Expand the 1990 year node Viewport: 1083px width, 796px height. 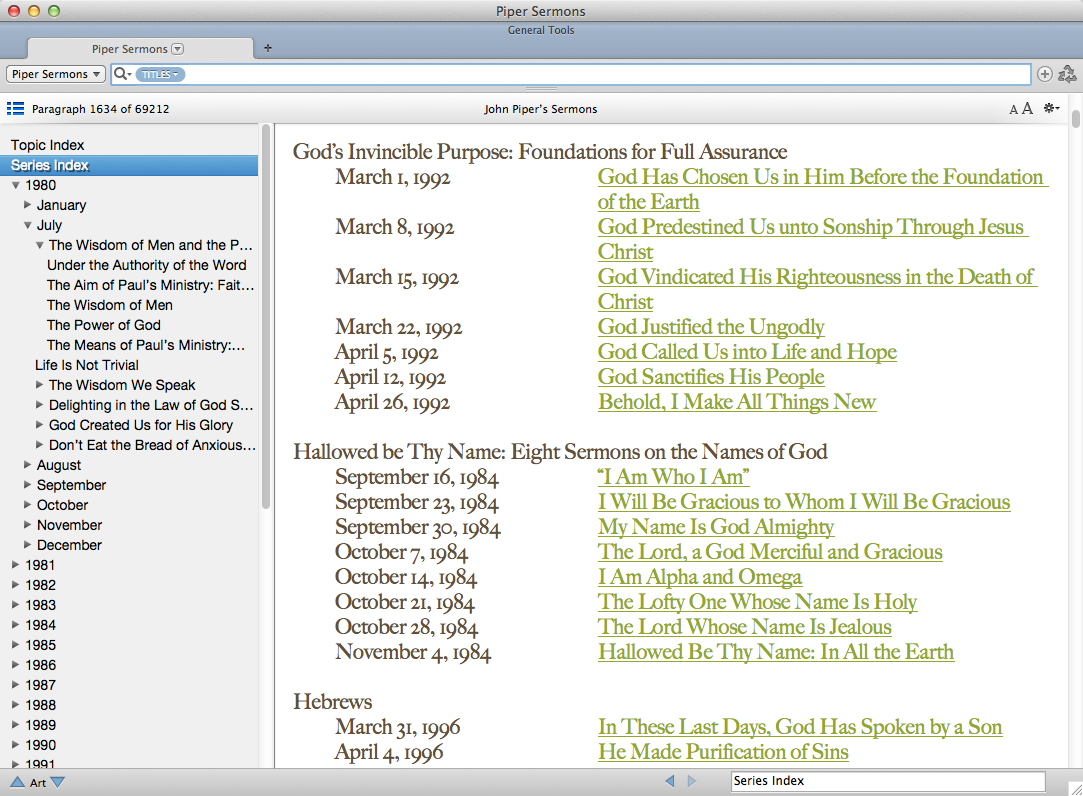(x=16, y=745)
